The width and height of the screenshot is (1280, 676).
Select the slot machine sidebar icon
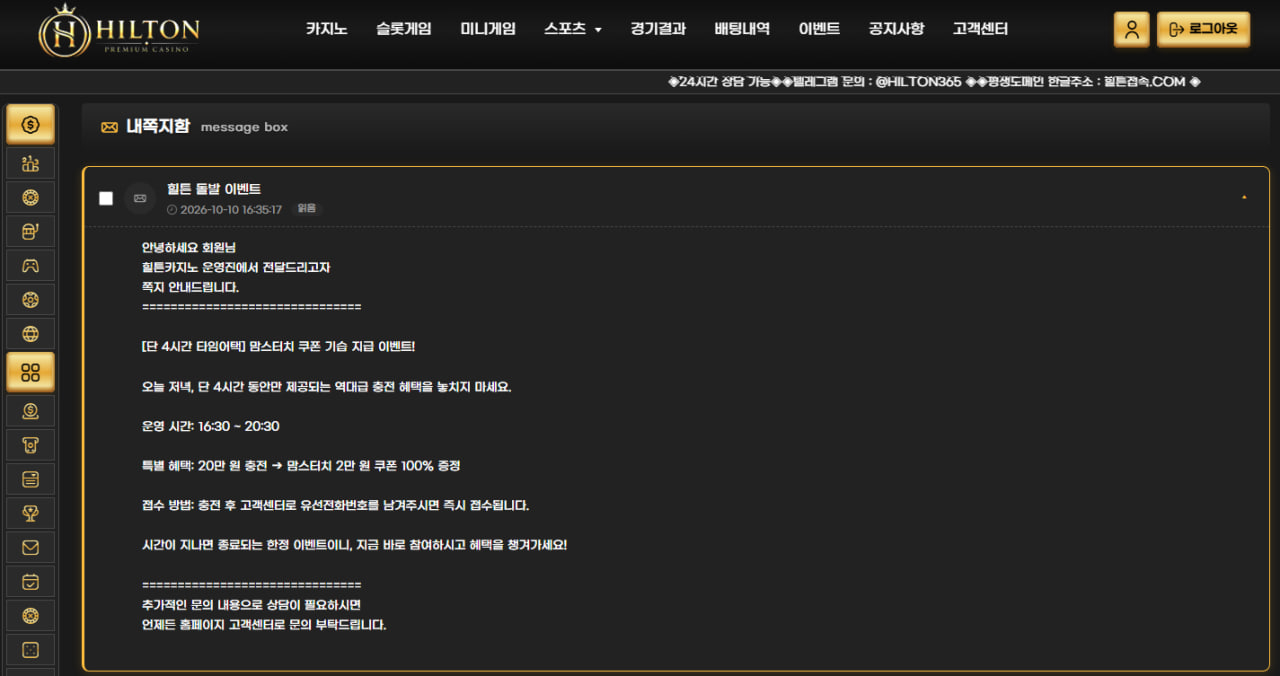pyautogui.click(x=30, y=231)
